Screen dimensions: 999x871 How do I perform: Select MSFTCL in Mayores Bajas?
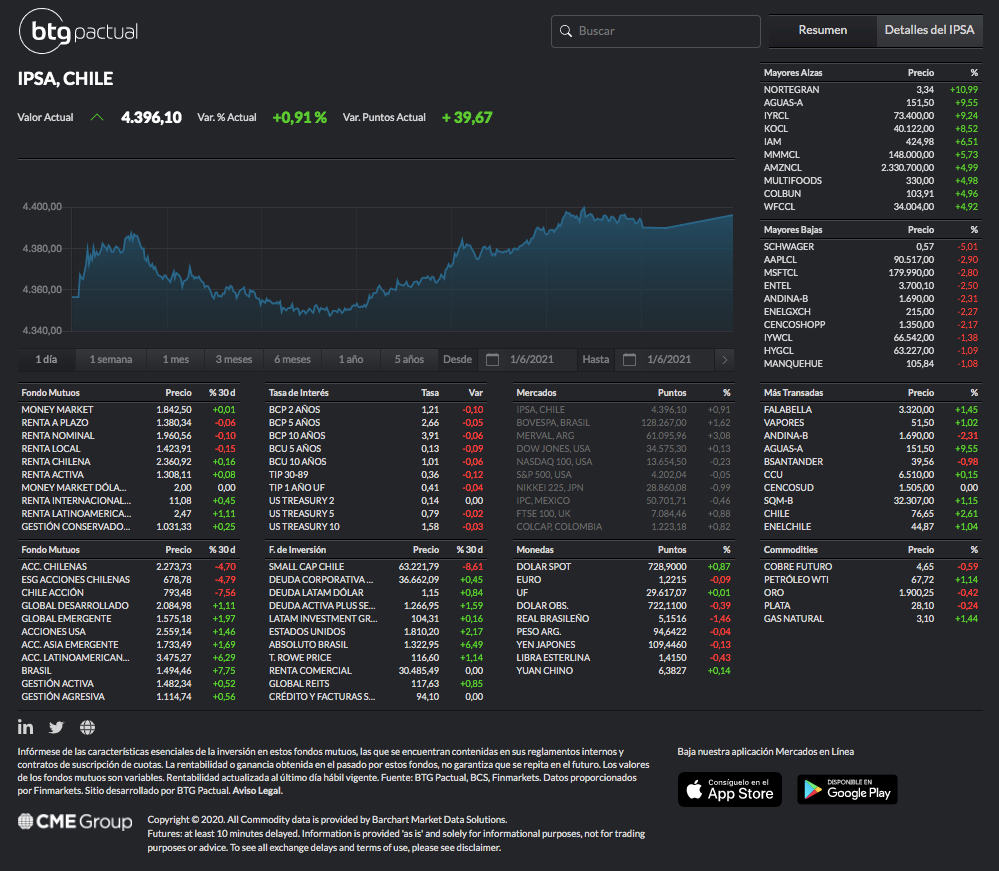click(x=871, y=273)
